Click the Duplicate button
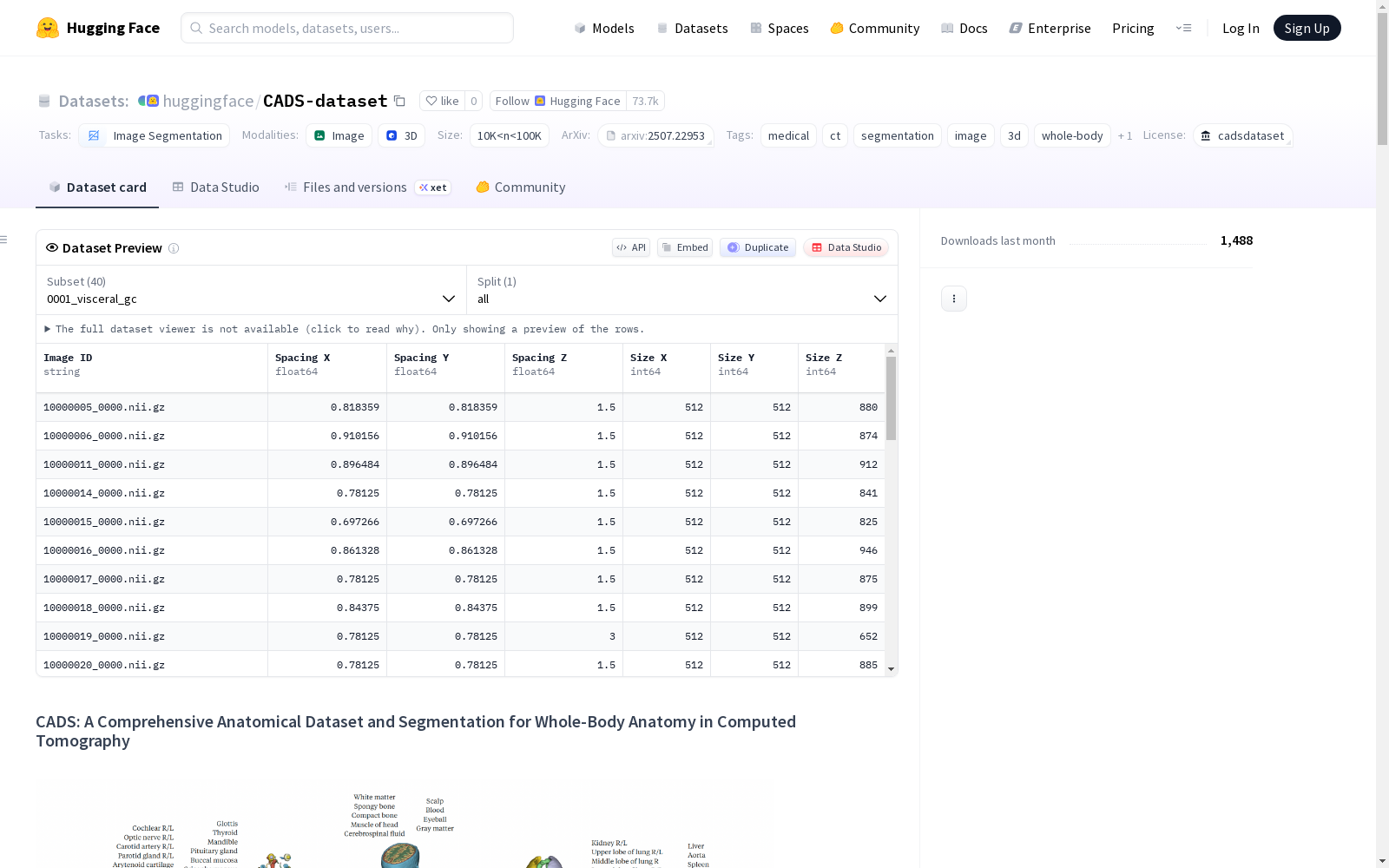Screen dimensions: 1389x868 (x=758, y=247)
